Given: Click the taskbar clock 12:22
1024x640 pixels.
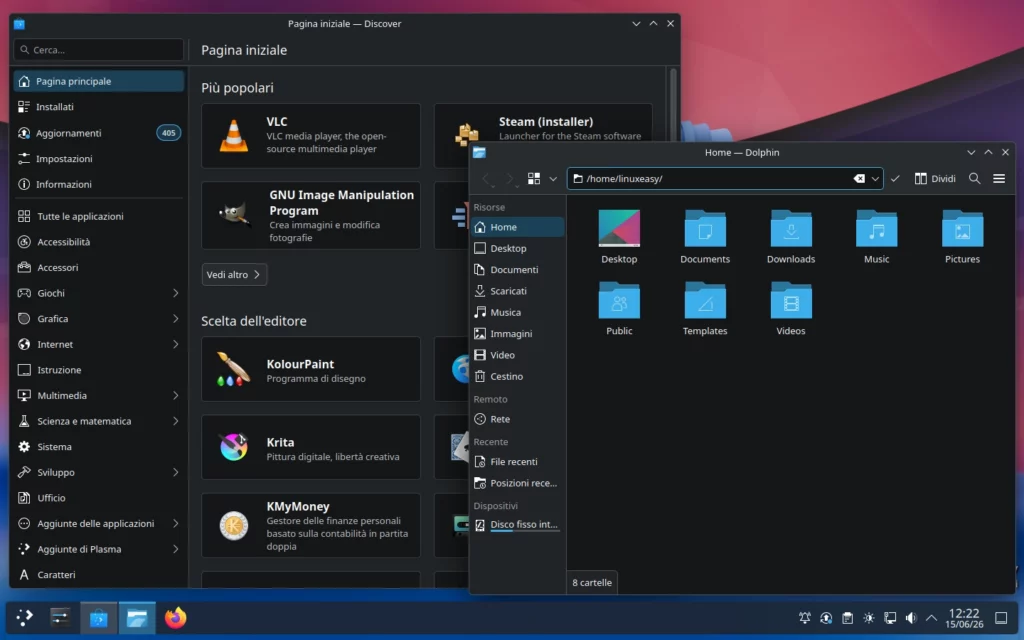Looking at the screenshot, I should click(964, 618).
